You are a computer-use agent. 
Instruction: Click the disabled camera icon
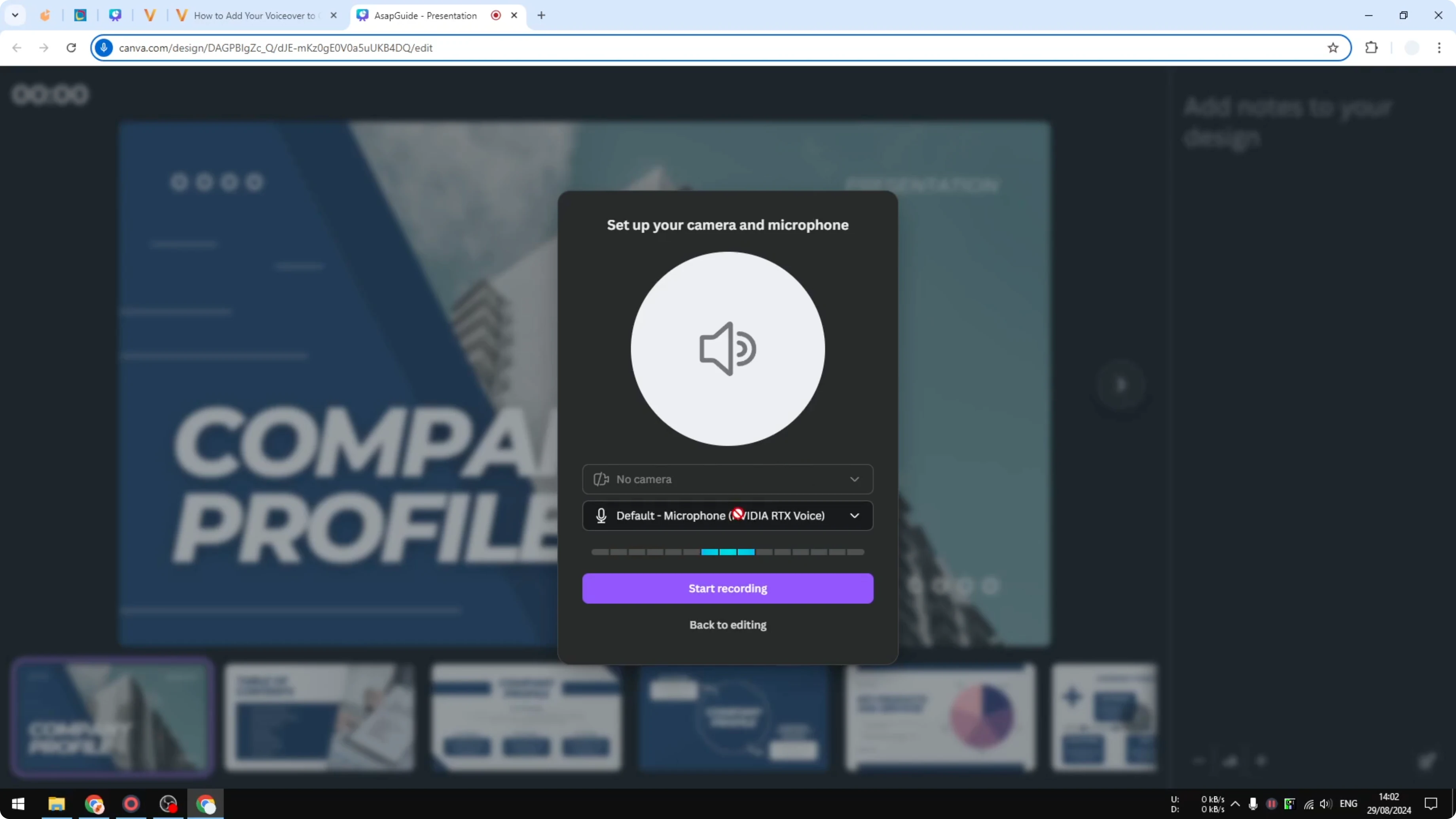[601, 479]
